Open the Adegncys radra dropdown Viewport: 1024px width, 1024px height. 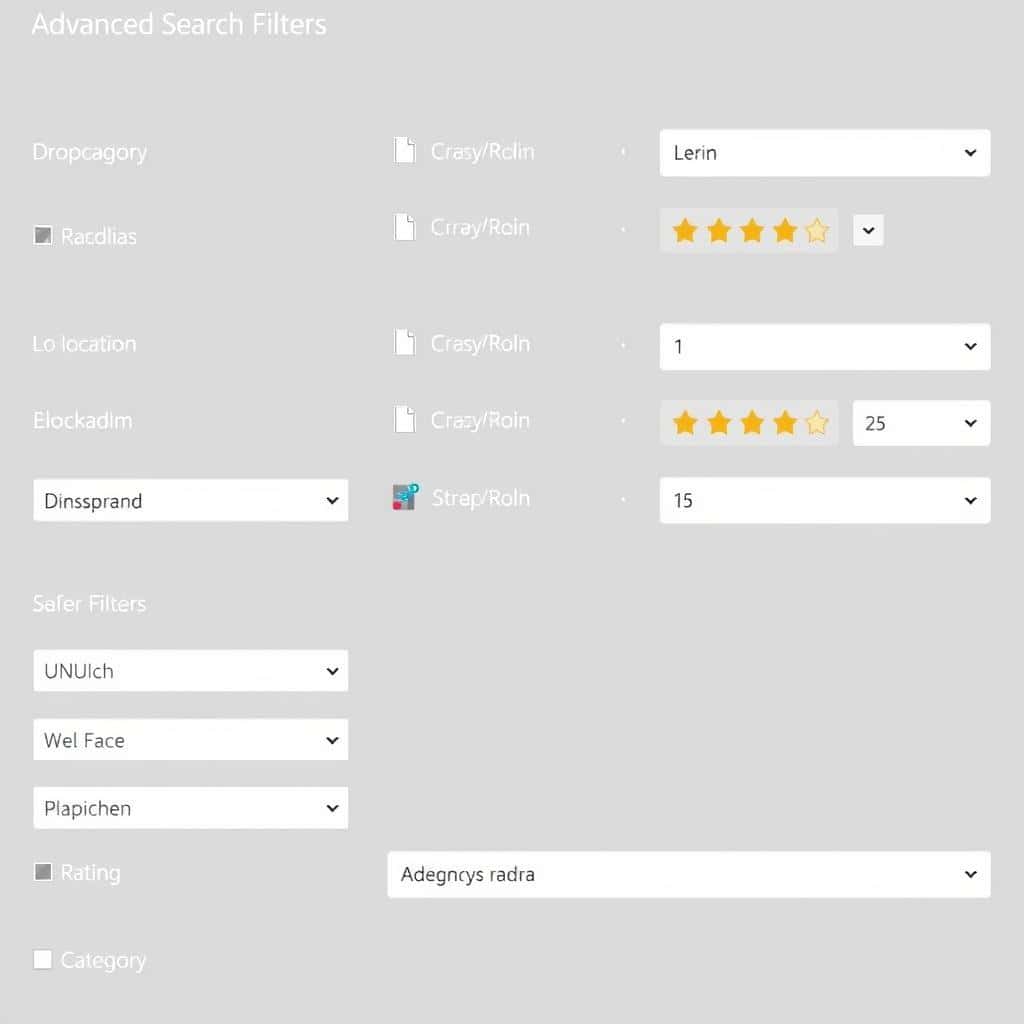(689, 874)
